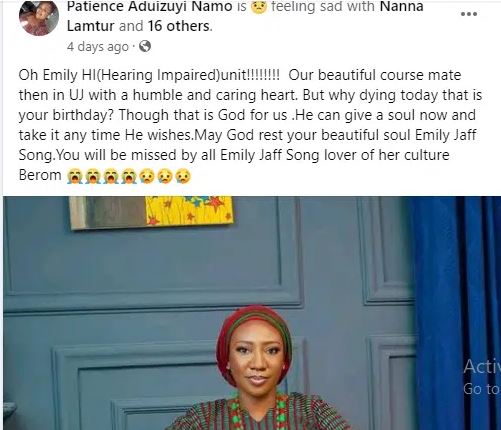Show the 16 others tagged list
The image size is (501, 430).
pyautogui.click(x=178, y=26)
